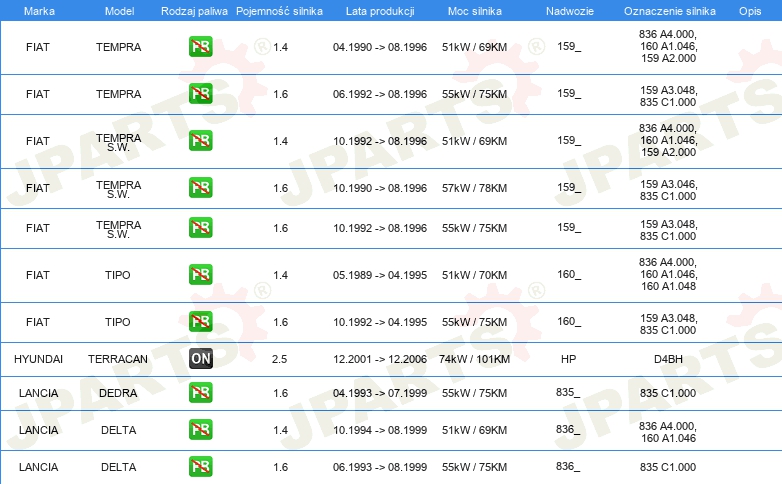Select the DEDRA model cell

118,393
